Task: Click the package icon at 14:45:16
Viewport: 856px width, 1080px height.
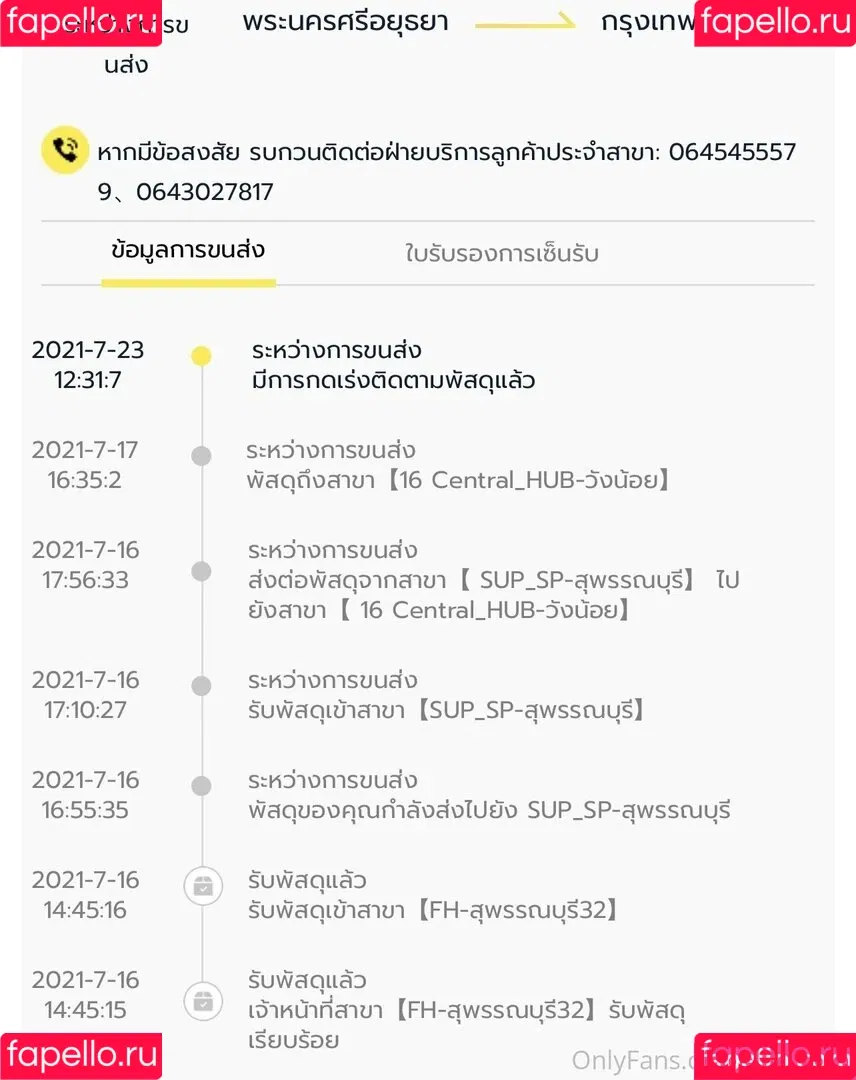Action: pyautogui.click(x=202, y=885)
